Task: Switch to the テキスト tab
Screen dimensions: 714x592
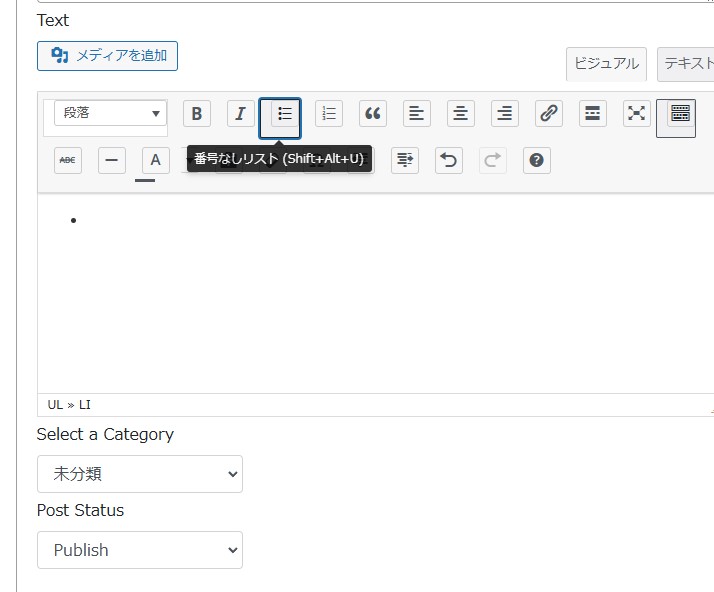Action: click(686, 64)
